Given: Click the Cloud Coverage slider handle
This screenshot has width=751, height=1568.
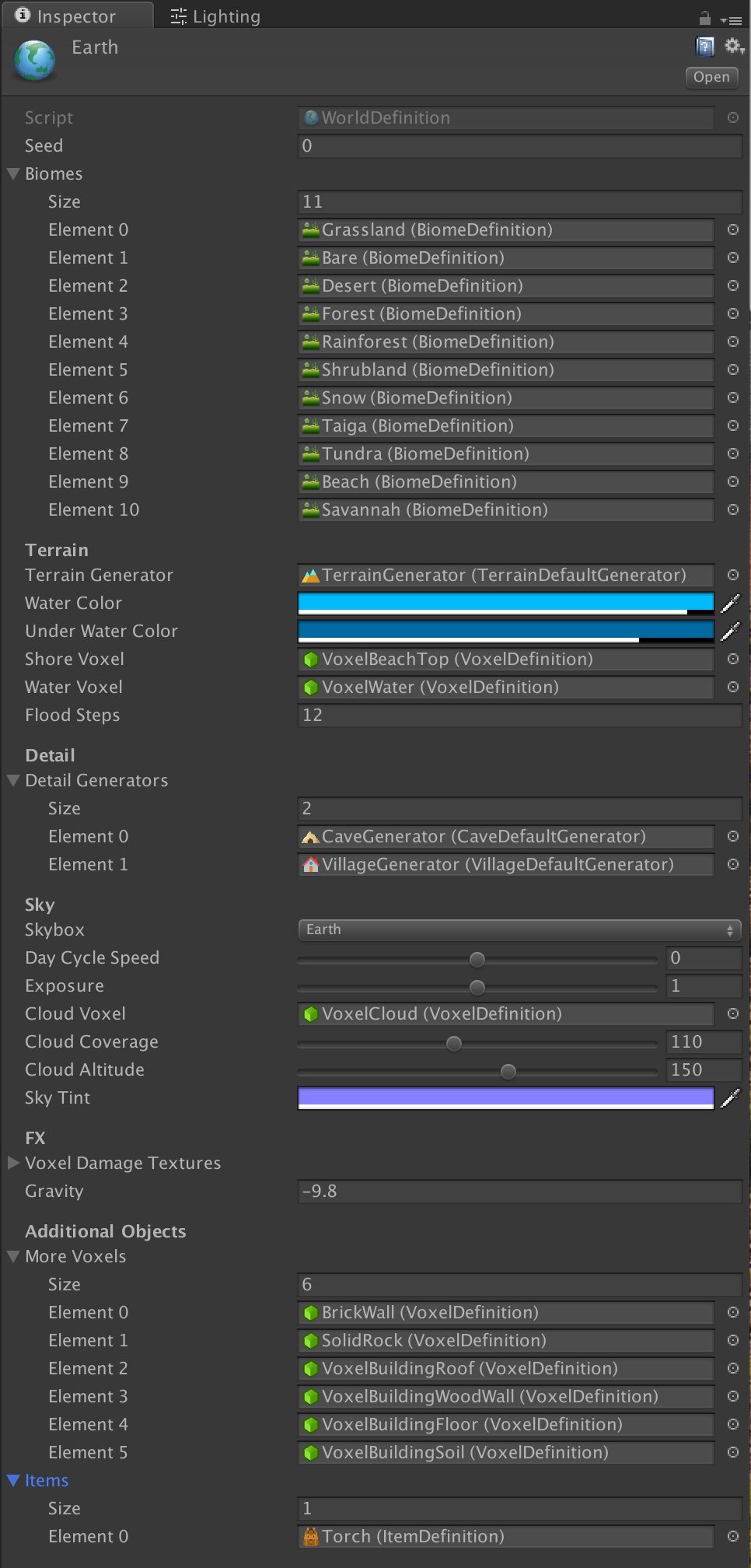Looking at the screenshot, I should (454, 1044).
